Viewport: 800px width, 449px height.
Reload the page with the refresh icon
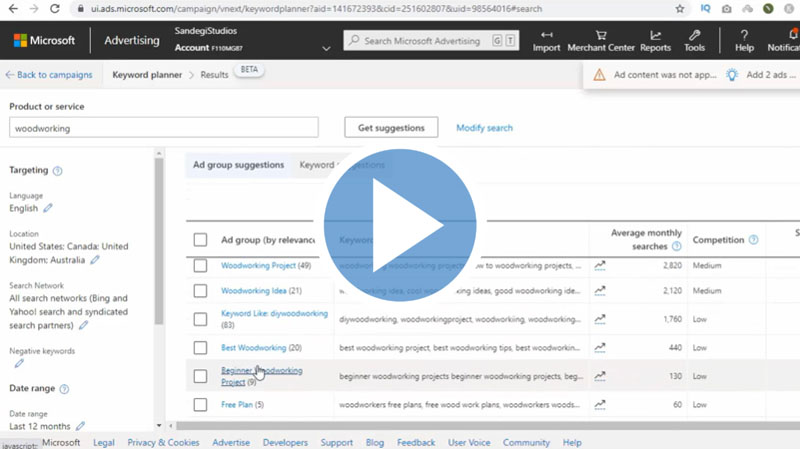coord(55,9)
